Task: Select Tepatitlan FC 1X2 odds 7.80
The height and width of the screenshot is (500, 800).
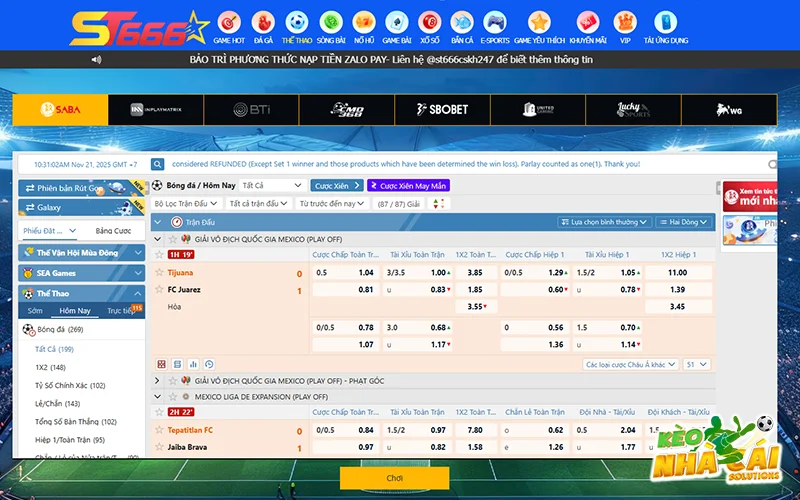Action: 476,430
